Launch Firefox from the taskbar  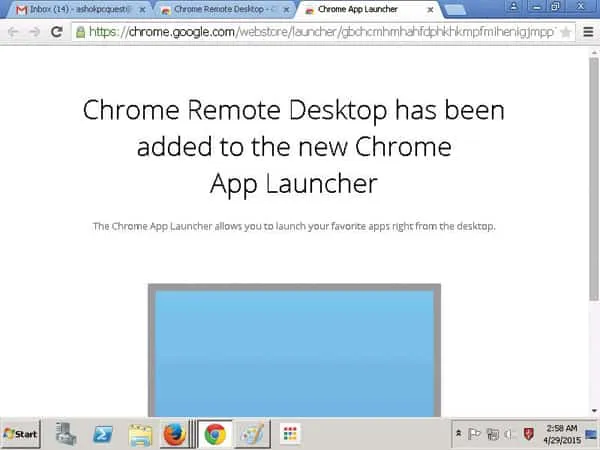coord(174,434)
